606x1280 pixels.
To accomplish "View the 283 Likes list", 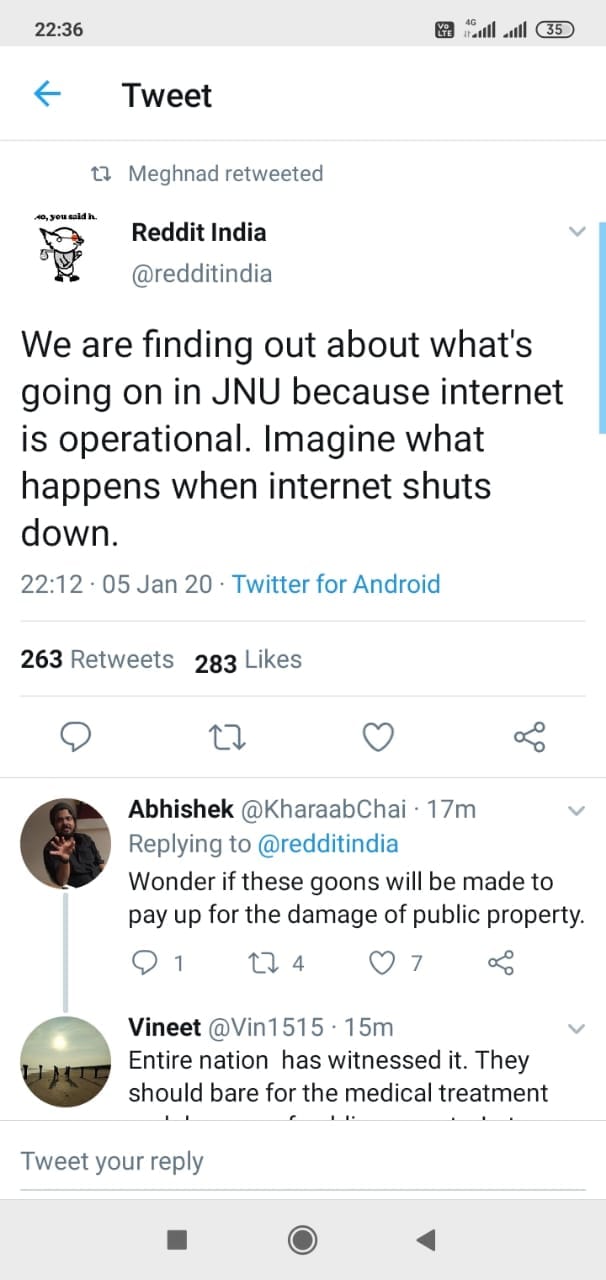I will tap(248, 660).
